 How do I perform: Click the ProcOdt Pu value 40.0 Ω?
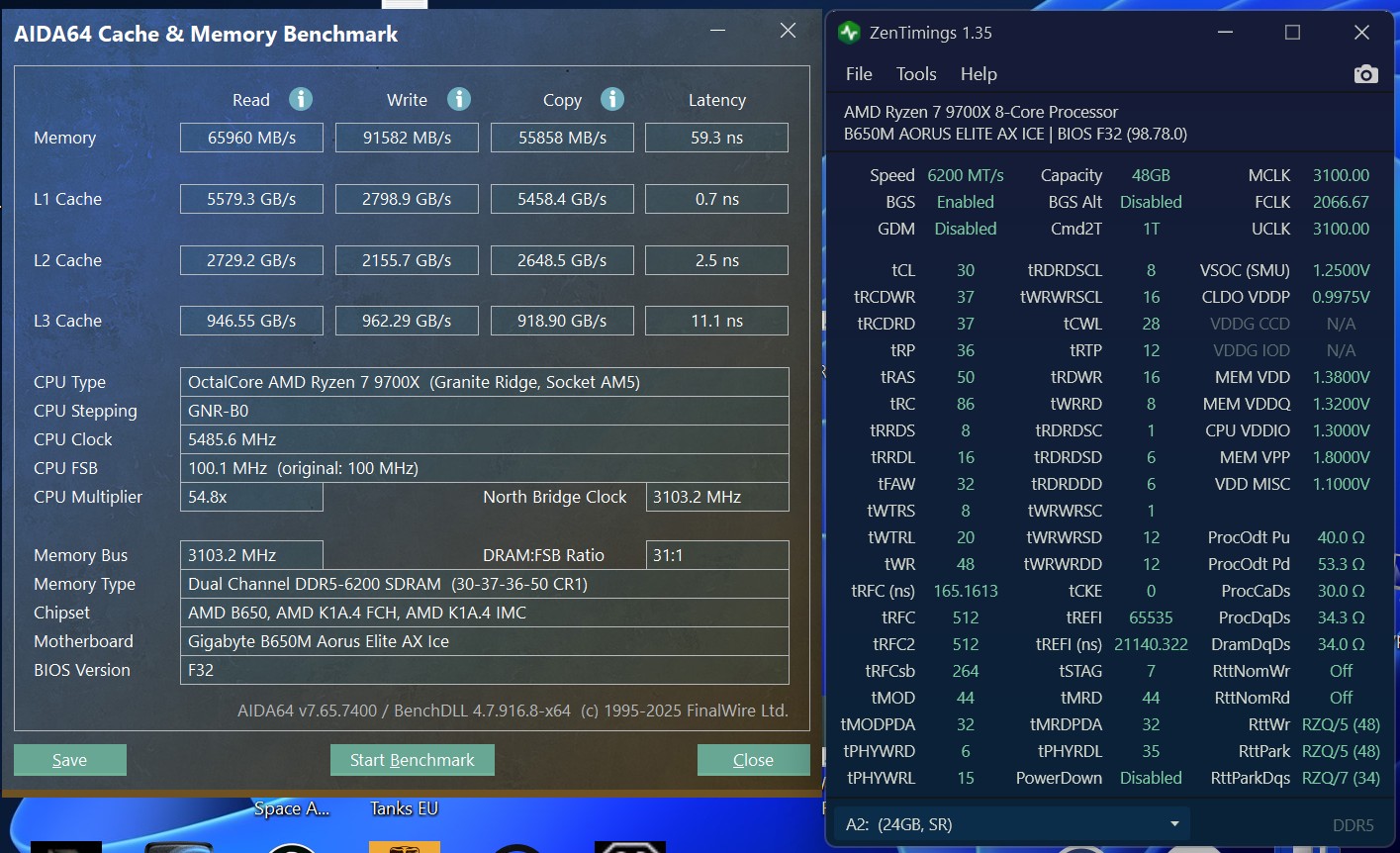1341,537
